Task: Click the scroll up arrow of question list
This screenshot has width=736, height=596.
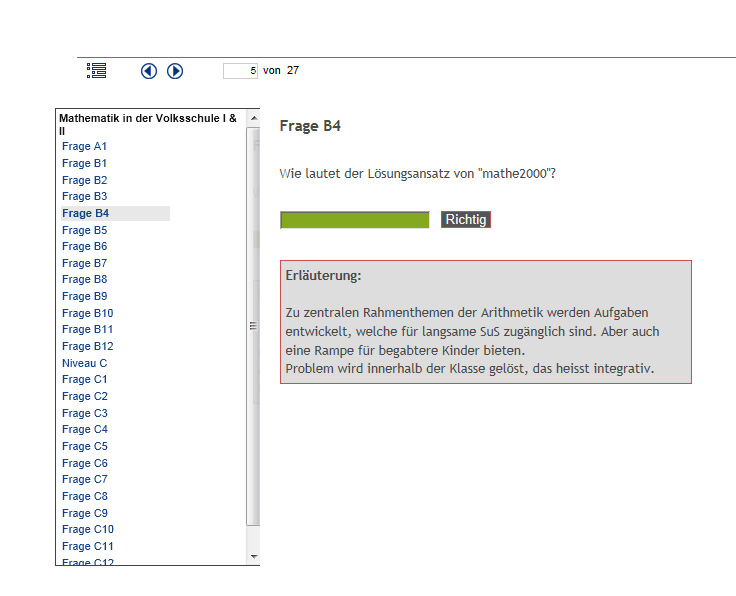Action: point(253,118)
